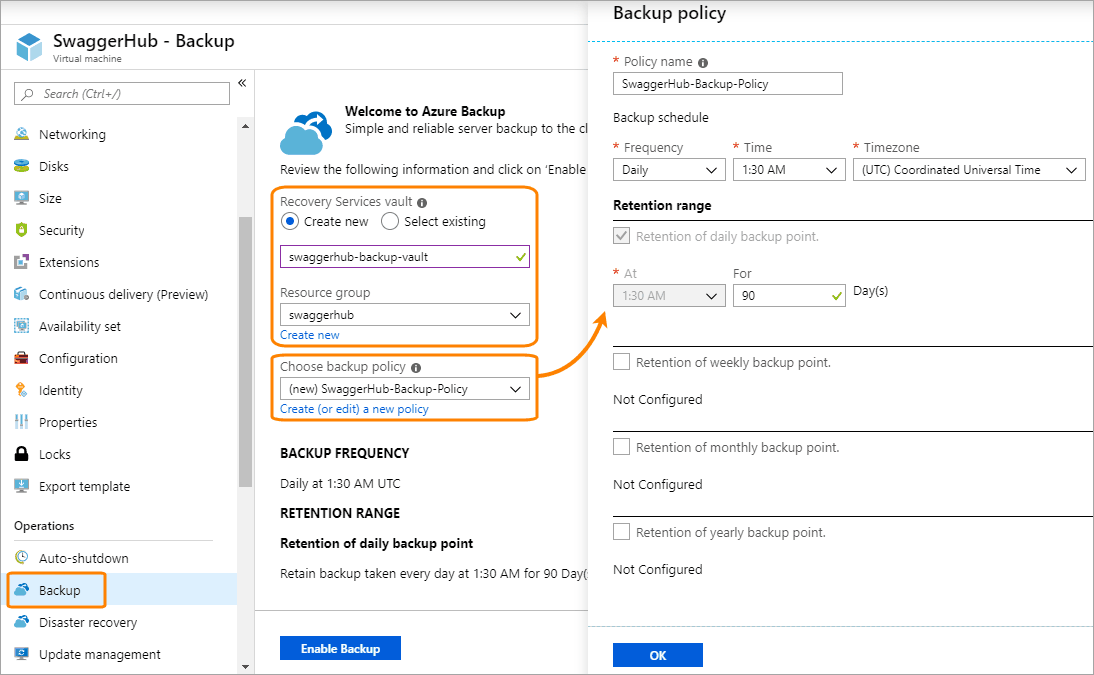1094x675 pixels.
Task: Select the Networking blade icon
Action: coord(22,134)
